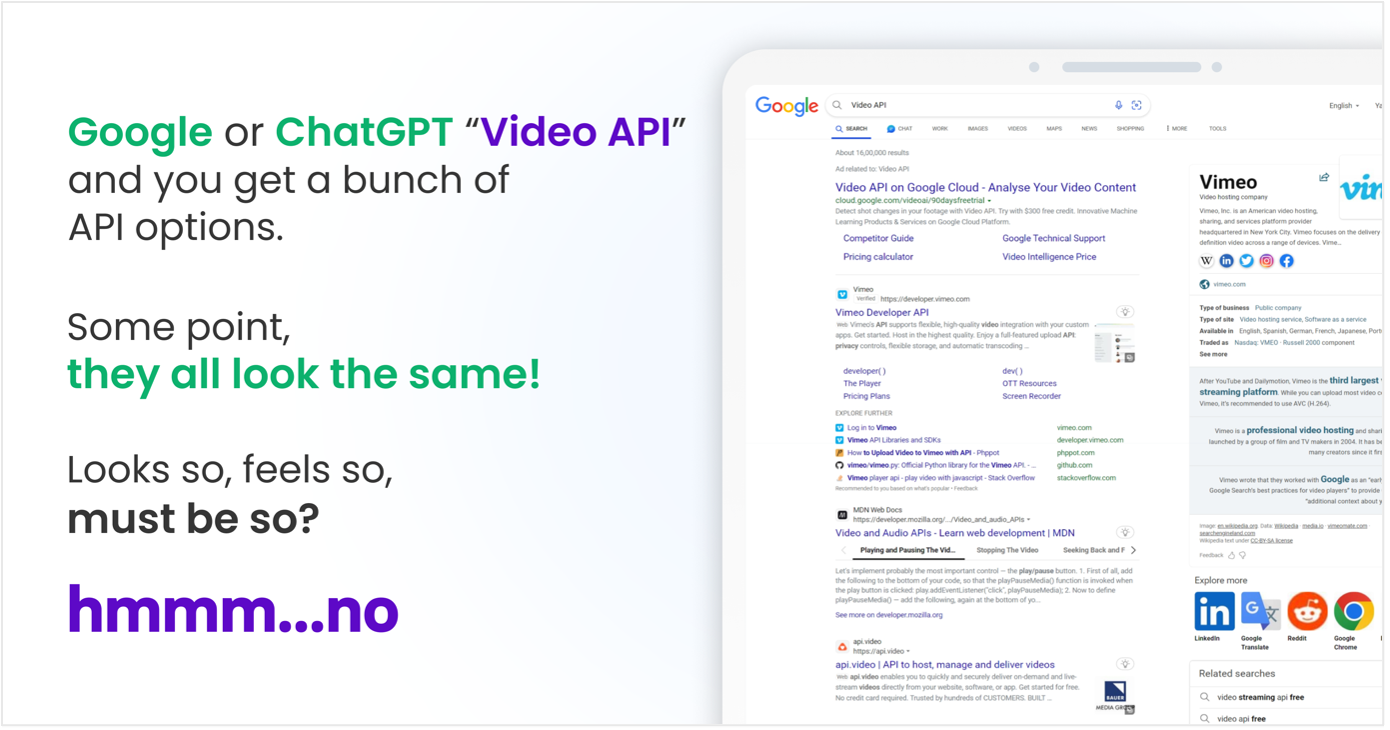This screenshot has width=1390, height=730.
Task: Switch to the NEWS tab
Action: click(1089, 128)
